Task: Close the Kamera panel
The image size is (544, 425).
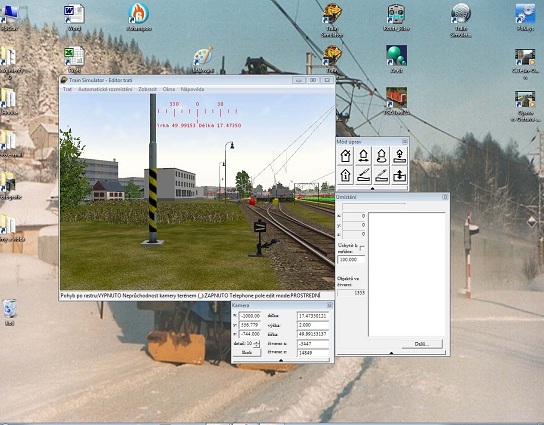Action: coord(330,305)
